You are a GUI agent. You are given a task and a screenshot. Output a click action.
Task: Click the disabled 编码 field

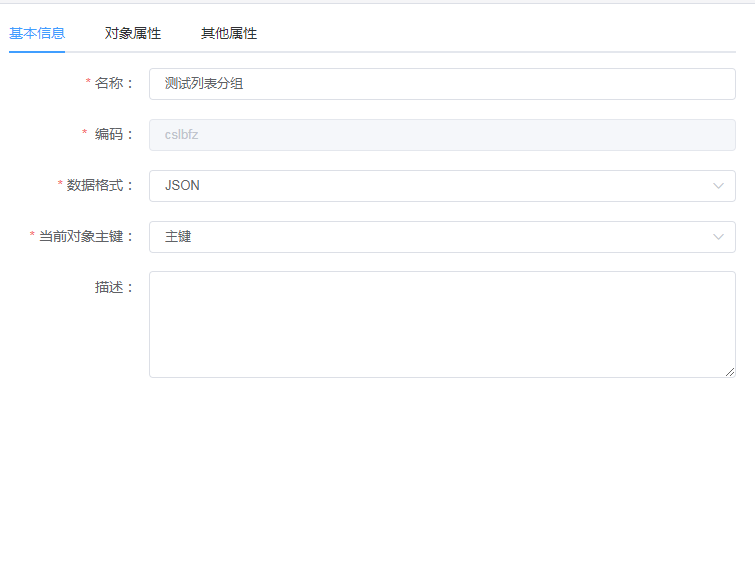(442, 135)
